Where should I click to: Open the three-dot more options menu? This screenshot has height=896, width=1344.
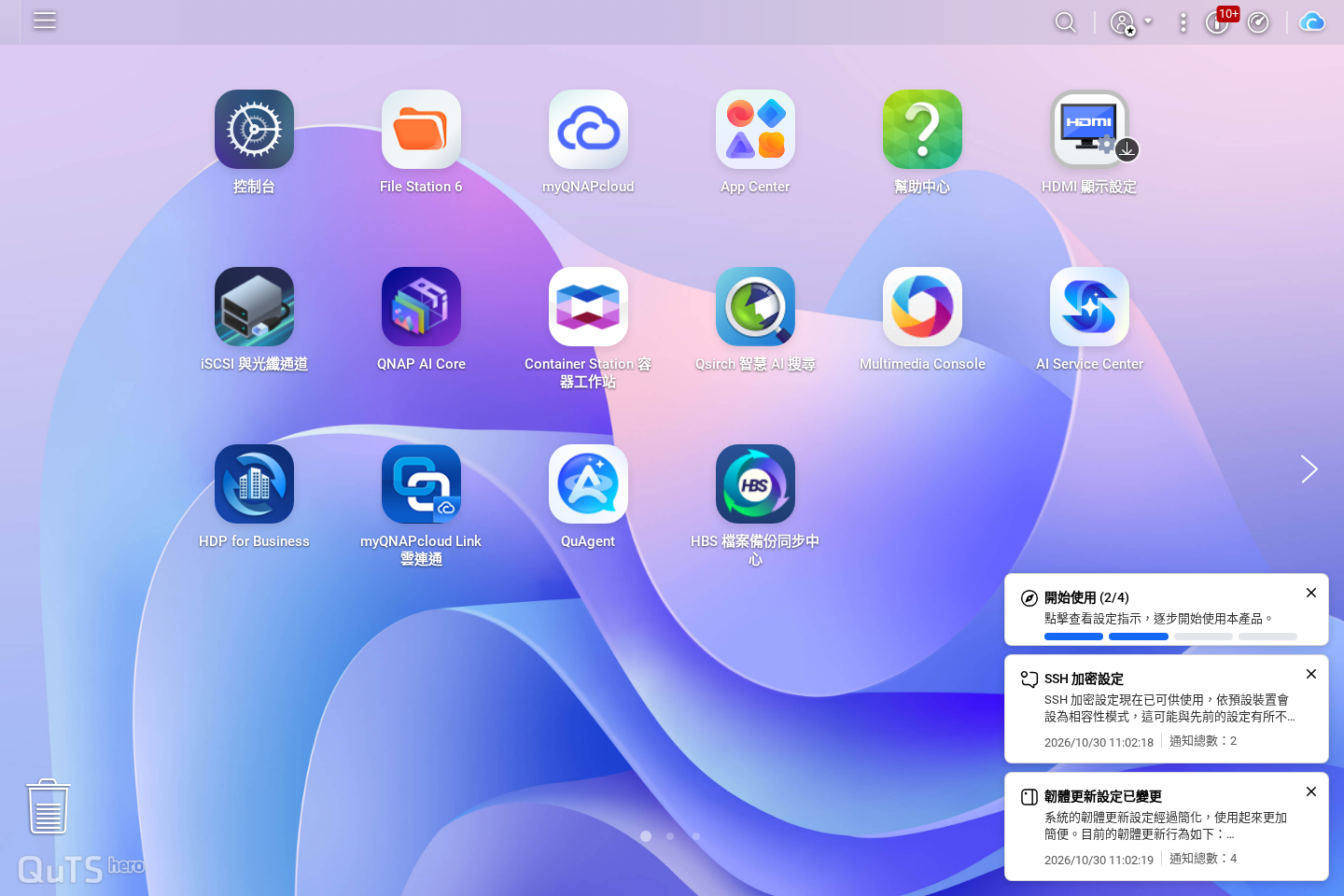(1183, 22)
